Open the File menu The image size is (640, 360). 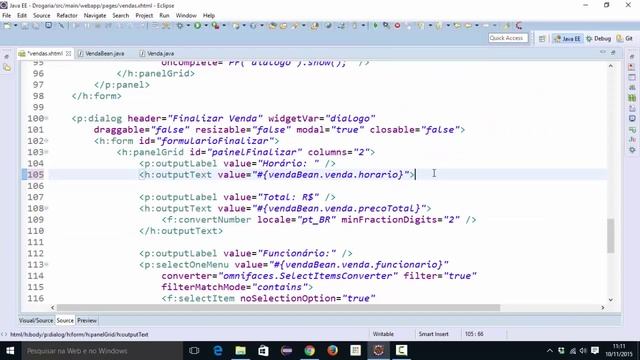(x=7, y=16)
